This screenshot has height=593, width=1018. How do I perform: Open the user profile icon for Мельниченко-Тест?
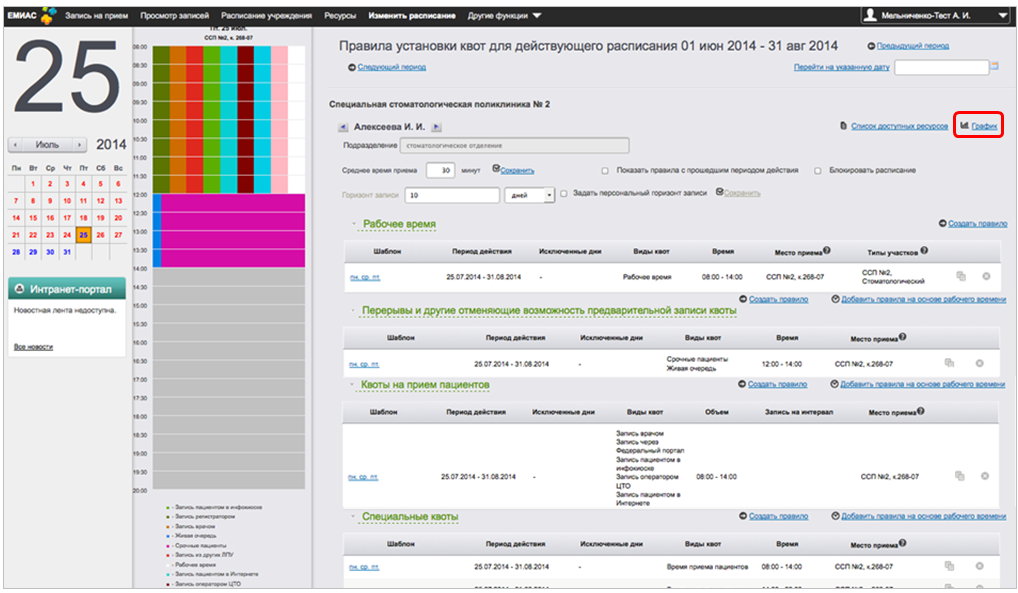[870, 15]
